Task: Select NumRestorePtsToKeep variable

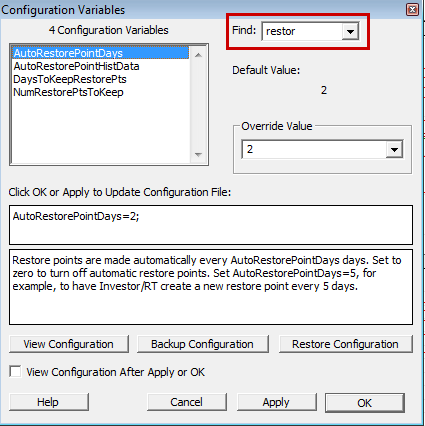Action: click(x=68, y=92)
